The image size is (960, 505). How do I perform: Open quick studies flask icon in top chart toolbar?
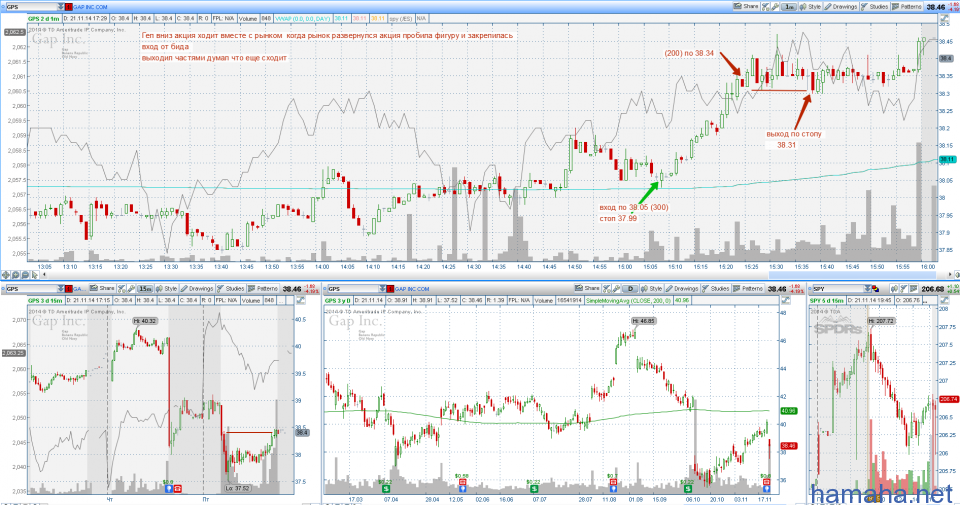coord(765,6)
